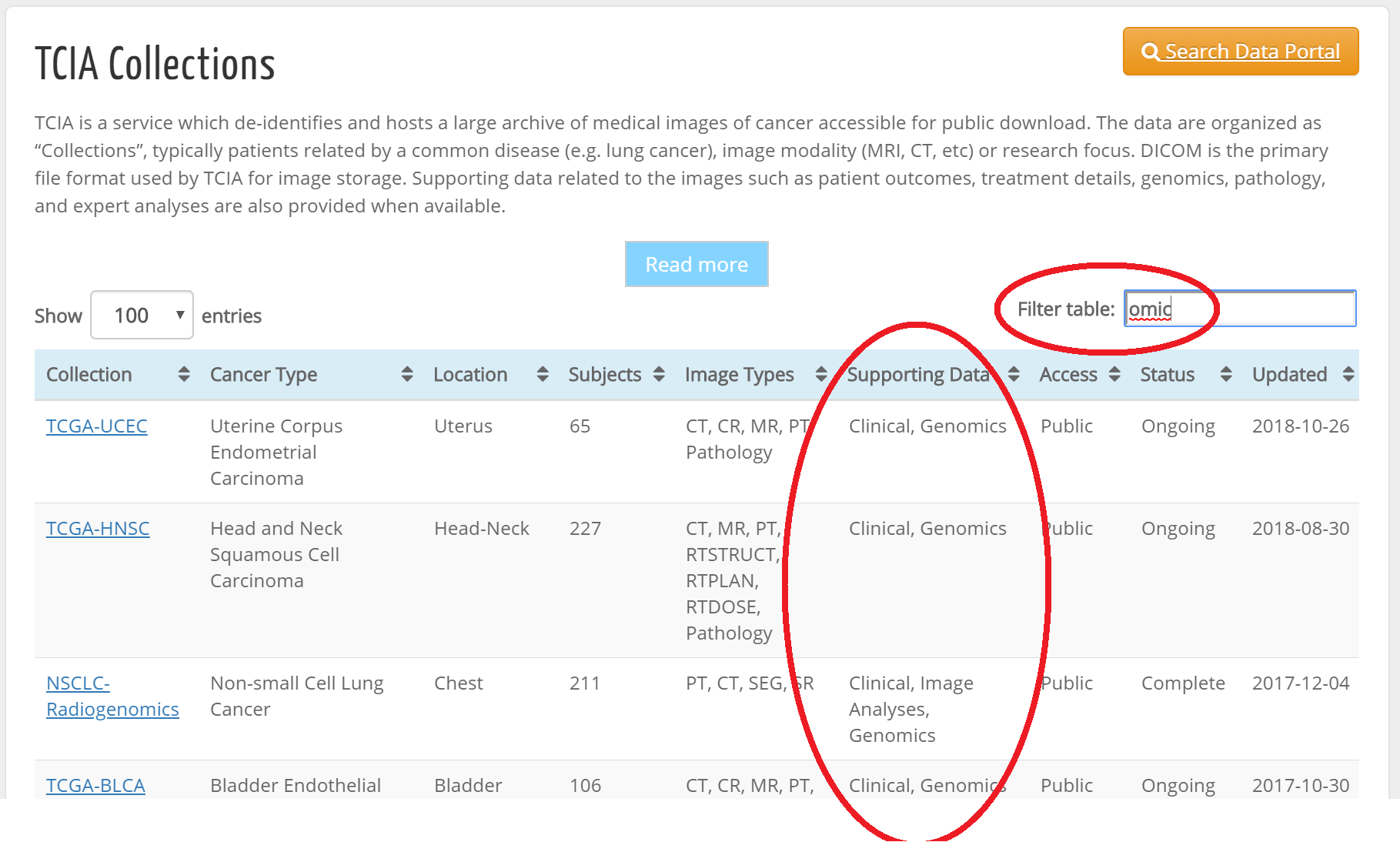Sort by Access column arrow icon
This screenshot has width=1400, height=842.
1114,375
